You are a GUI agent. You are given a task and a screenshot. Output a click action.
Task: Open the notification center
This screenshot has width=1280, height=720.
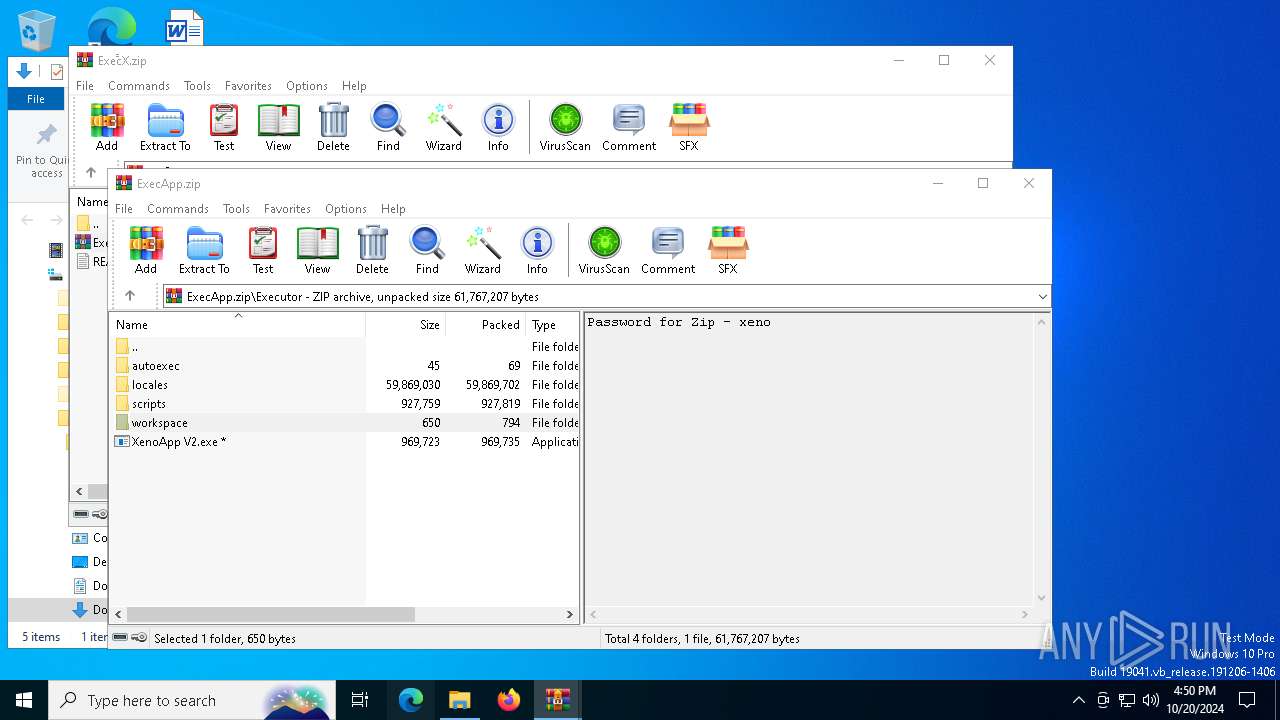tap(1247, 700)
